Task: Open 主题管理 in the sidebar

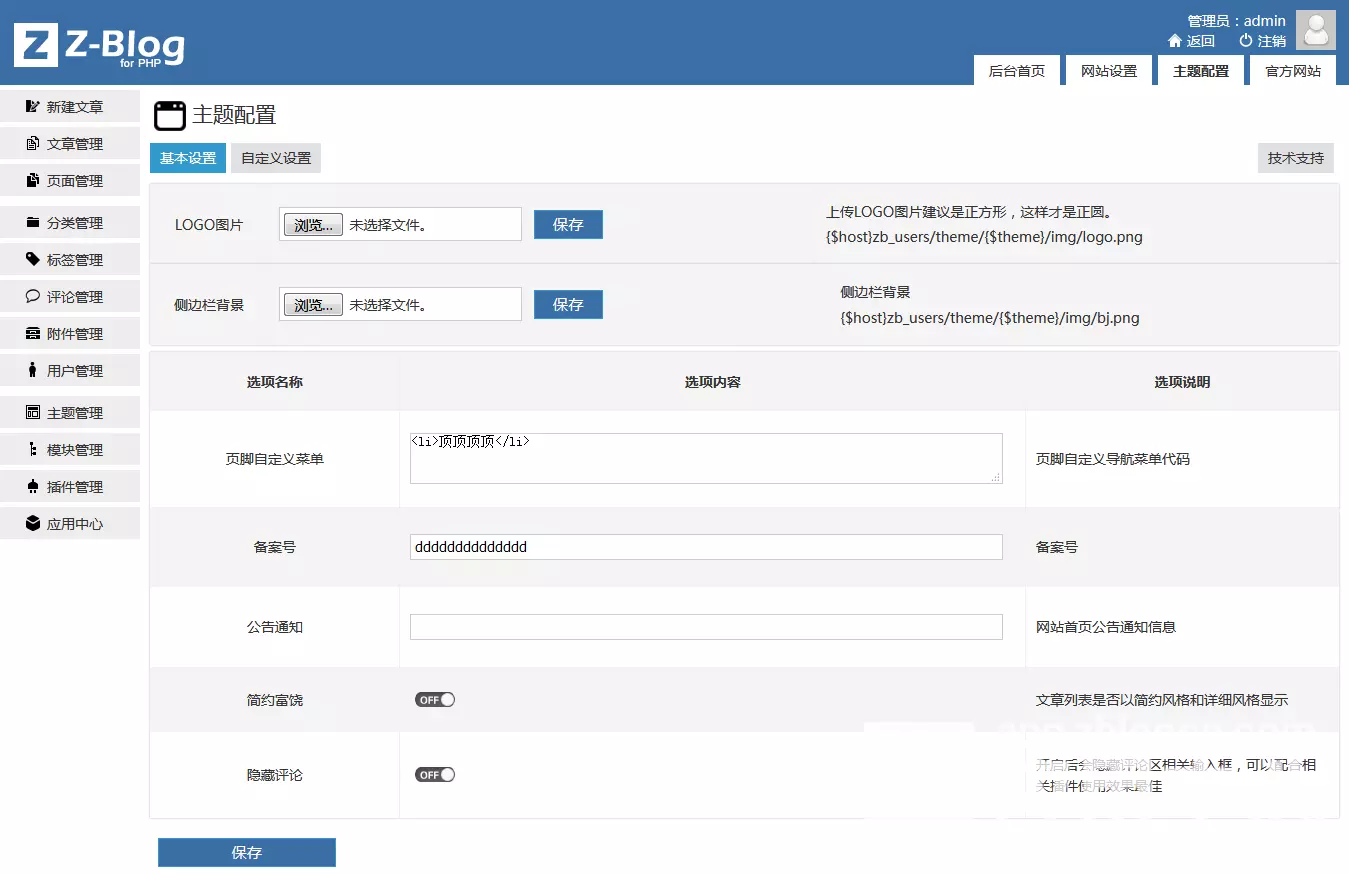Action: pyautogui.click(x=70, y=412)
